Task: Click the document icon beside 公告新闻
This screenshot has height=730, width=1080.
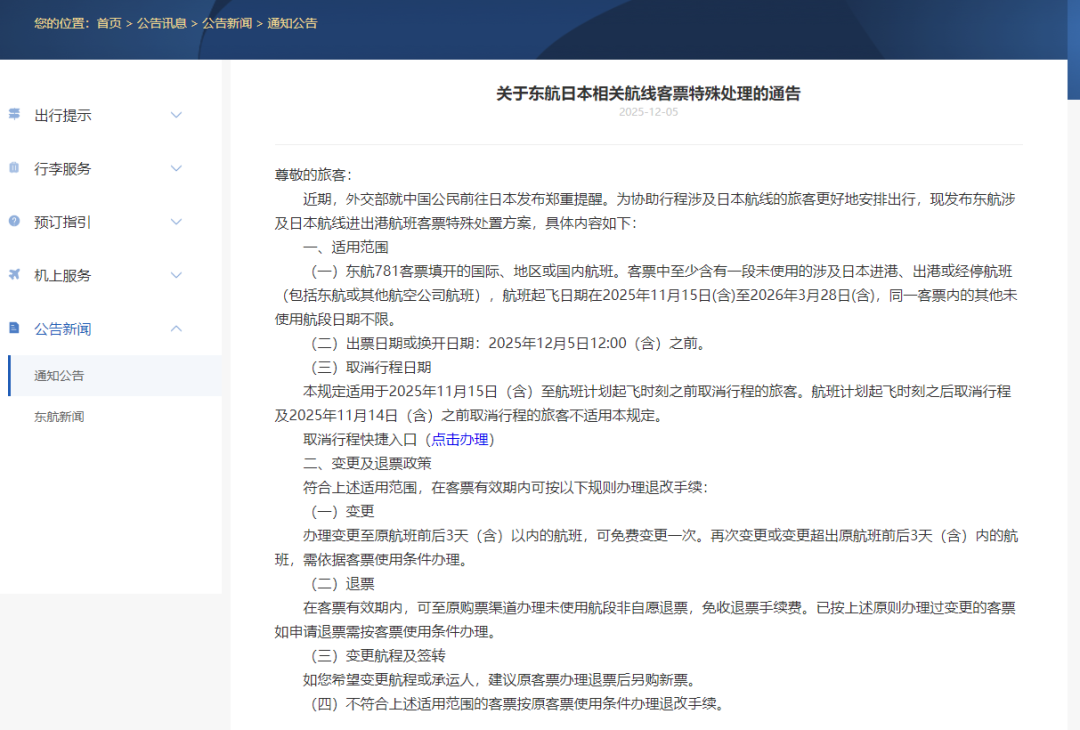Action: click(14, 328)
